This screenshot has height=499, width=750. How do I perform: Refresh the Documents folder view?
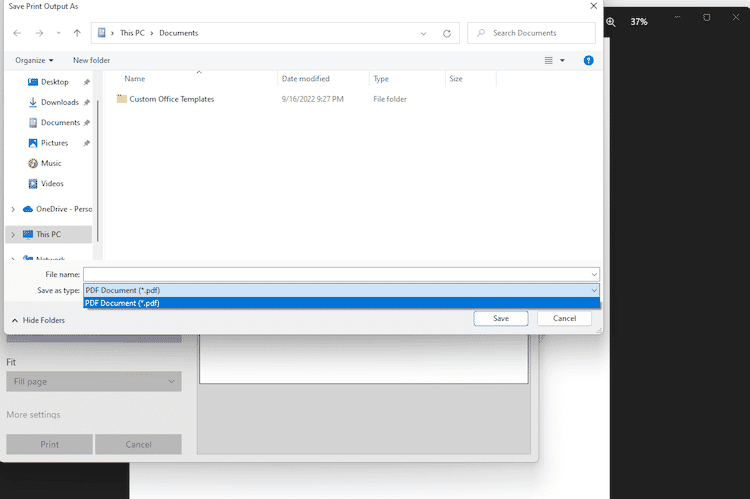(x=446, y=33)
